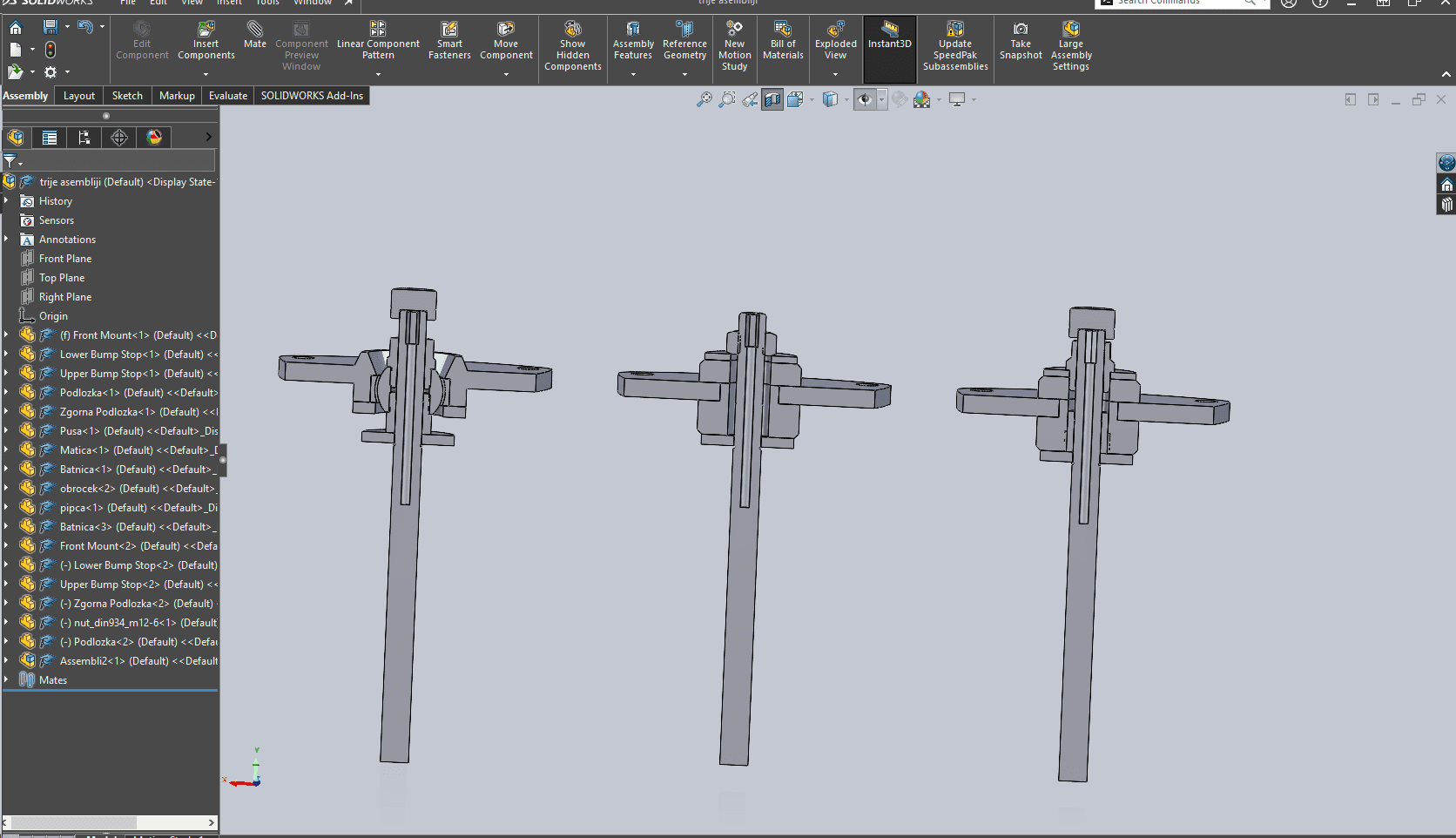The width and height of the screenshot is (1456, 838).
Task: Open PropertyManager tab icon
Action: pos(50,137)
